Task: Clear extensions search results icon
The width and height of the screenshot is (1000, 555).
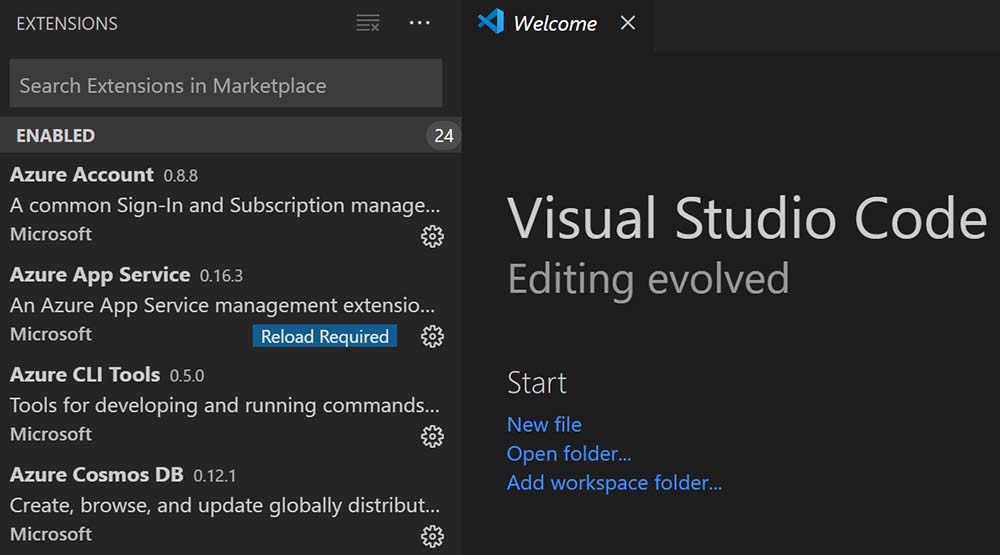Action: 368,23
